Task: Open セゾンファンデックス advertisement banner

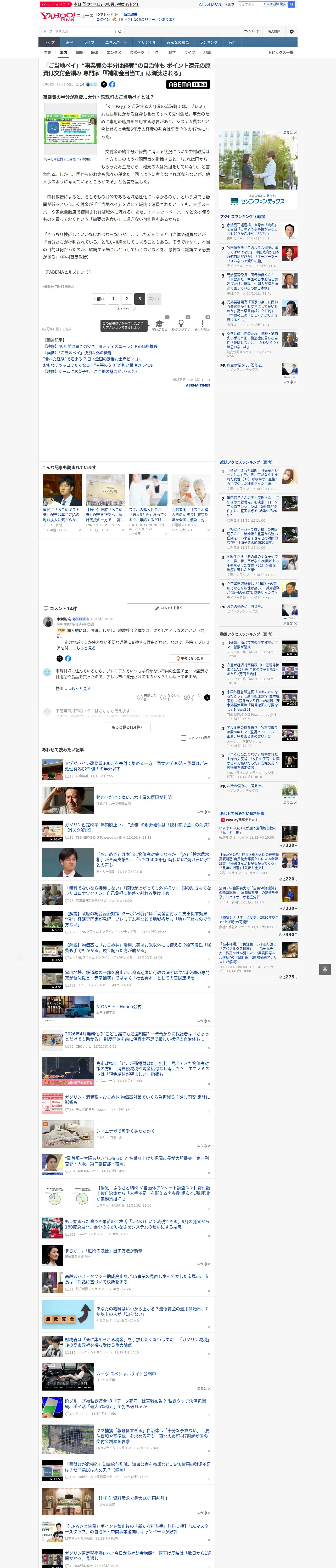Action: pos(258,170)
